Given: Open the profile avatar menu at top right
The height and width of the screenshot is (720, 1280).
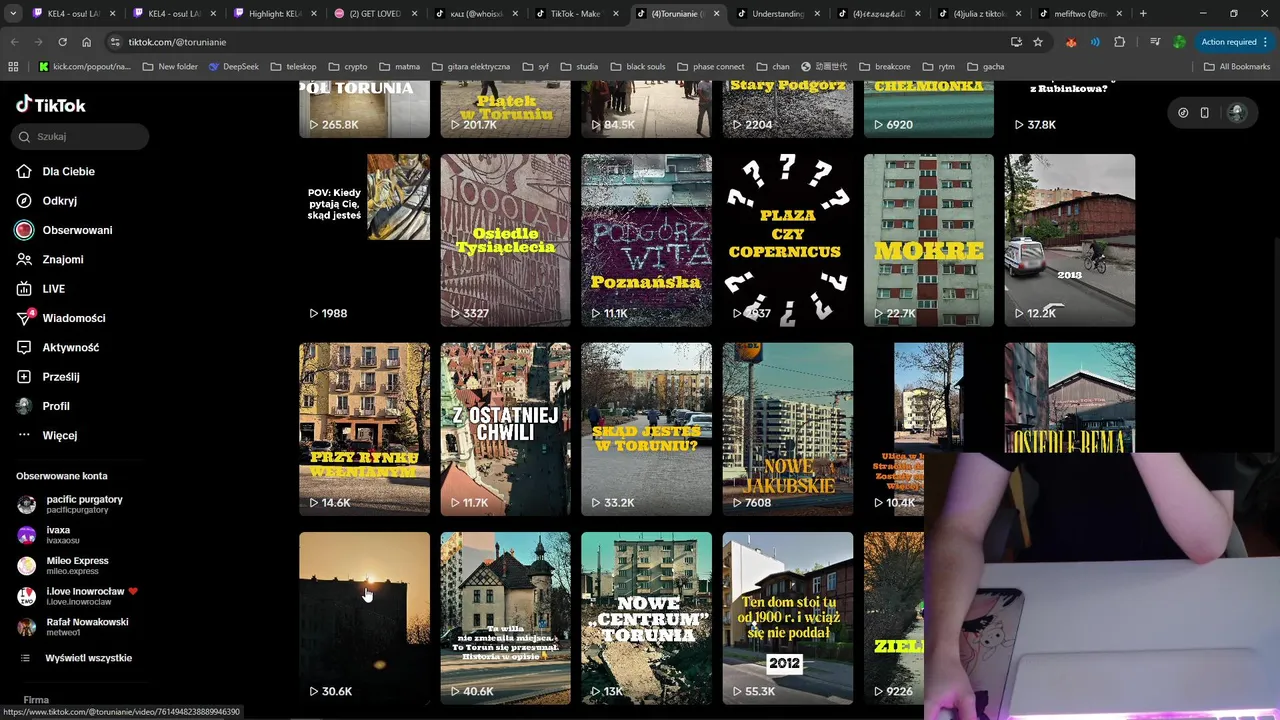Looking at the screenshot, I should (x=1237, y=113).
